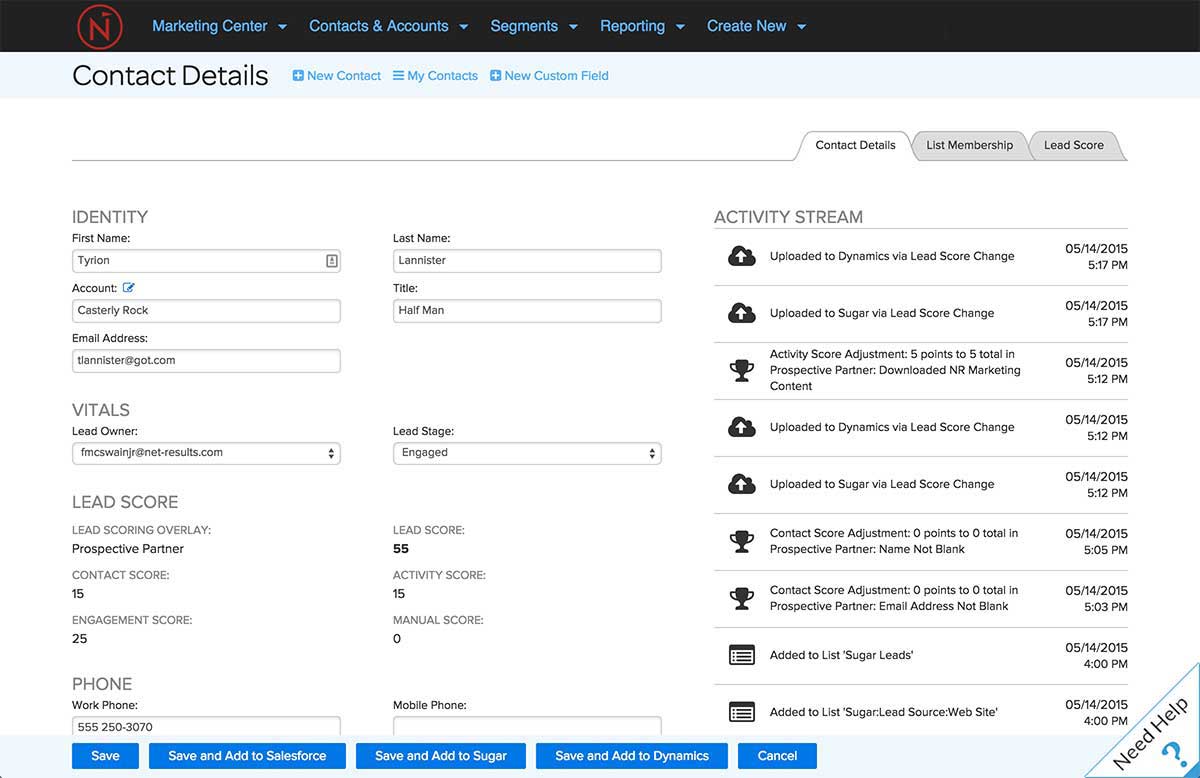The width and height of the screenshot is (1200, 778).
Task: Click cloud icon for 5:12 PM Dynamics upload
Action: click(x=741, y=428)
